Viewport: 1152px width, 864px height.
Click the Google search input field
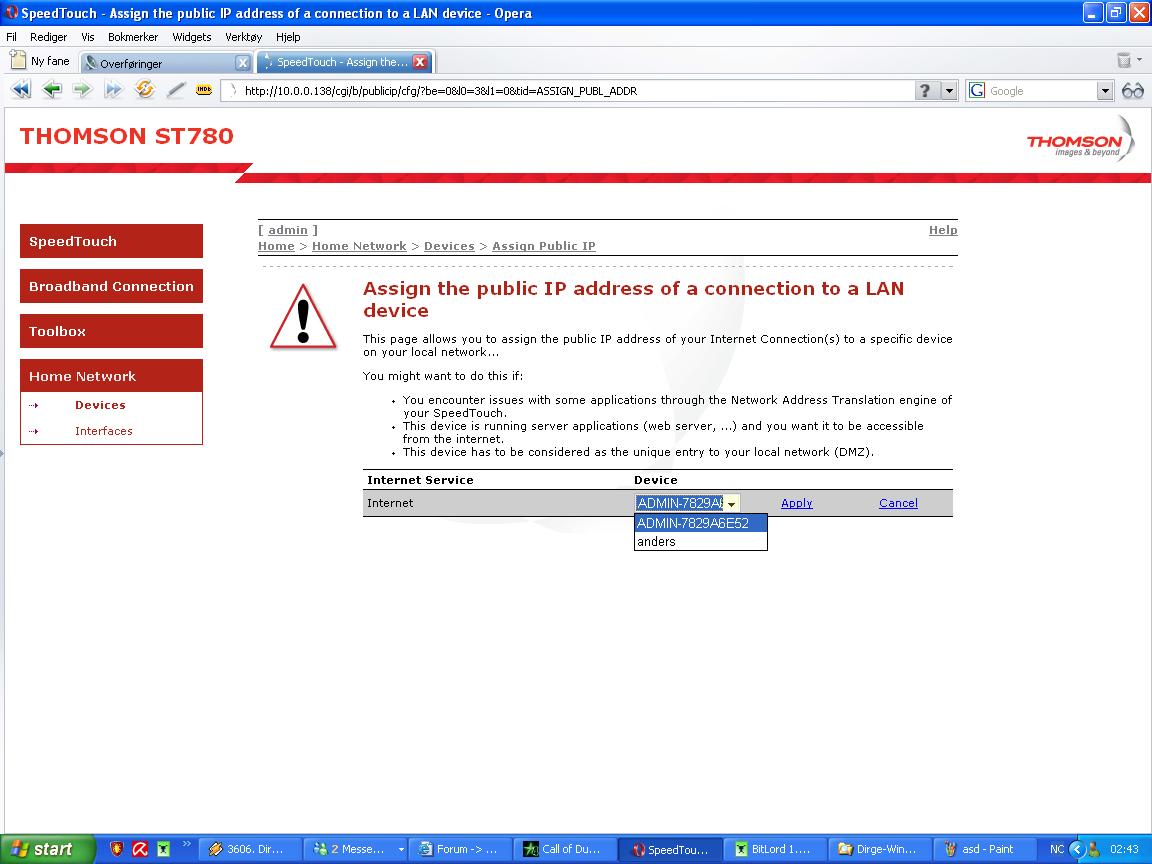[1041, 90]
